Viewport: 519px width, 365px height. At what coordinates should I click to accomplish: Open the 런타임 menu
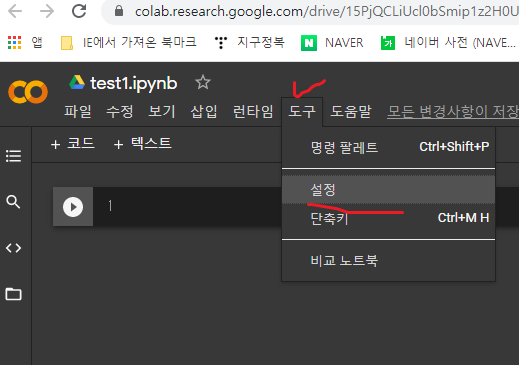(253, 111)
